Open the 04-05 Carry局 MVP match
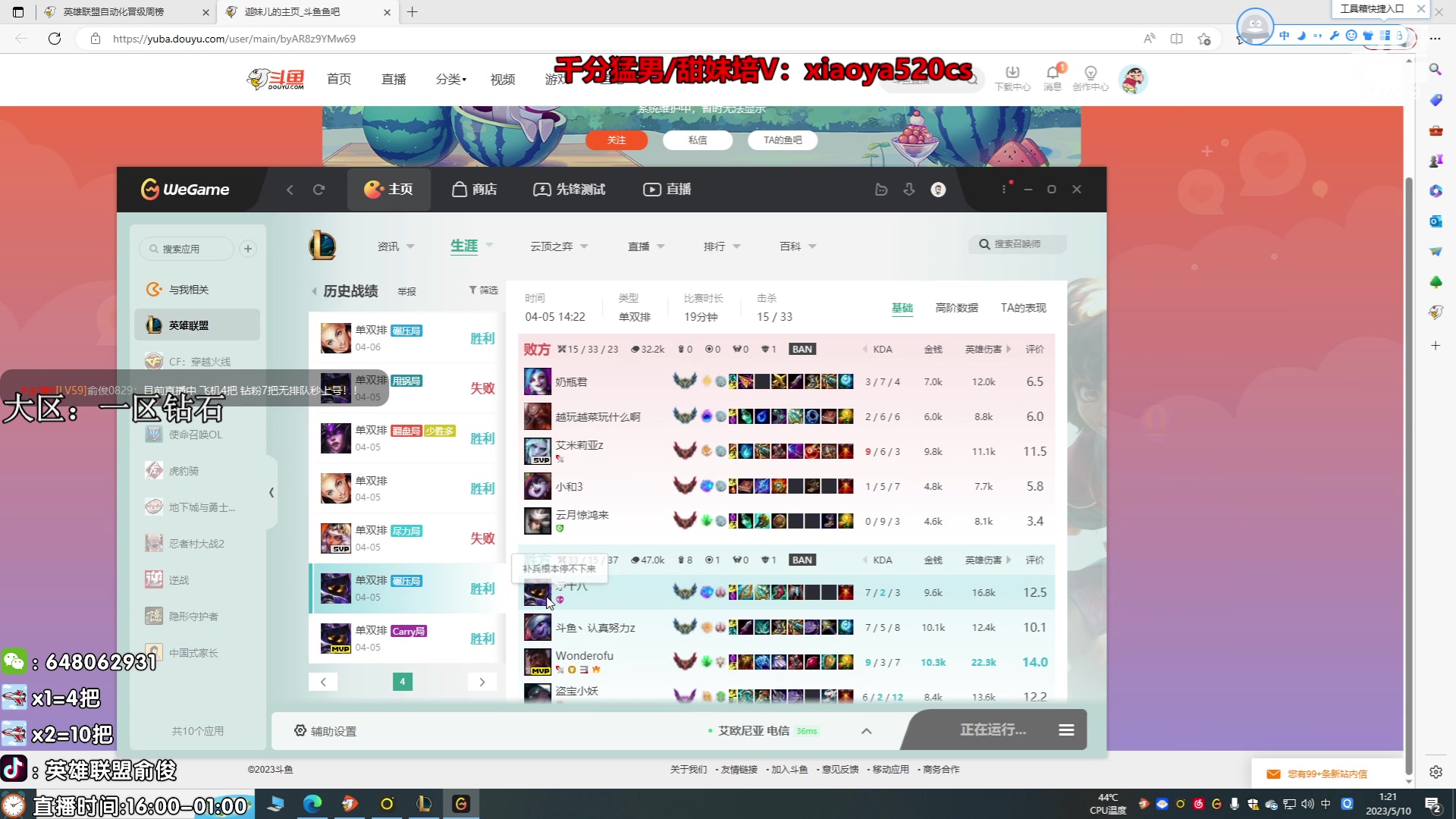1456x819 pixels. pos(406,639)
